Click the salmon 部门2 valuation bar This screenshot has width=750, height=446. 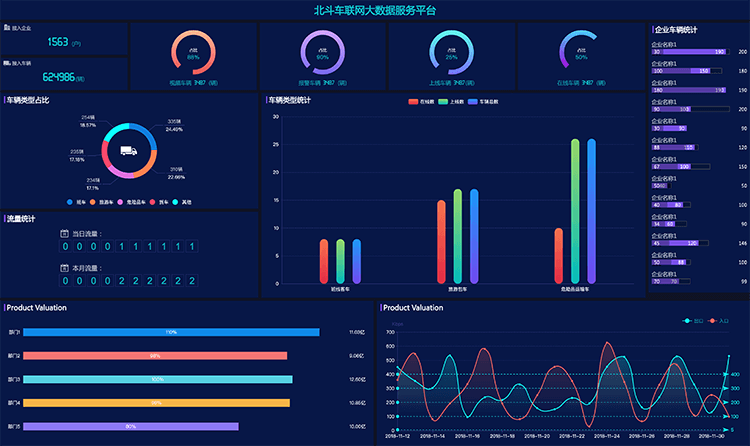click(155, 356)
